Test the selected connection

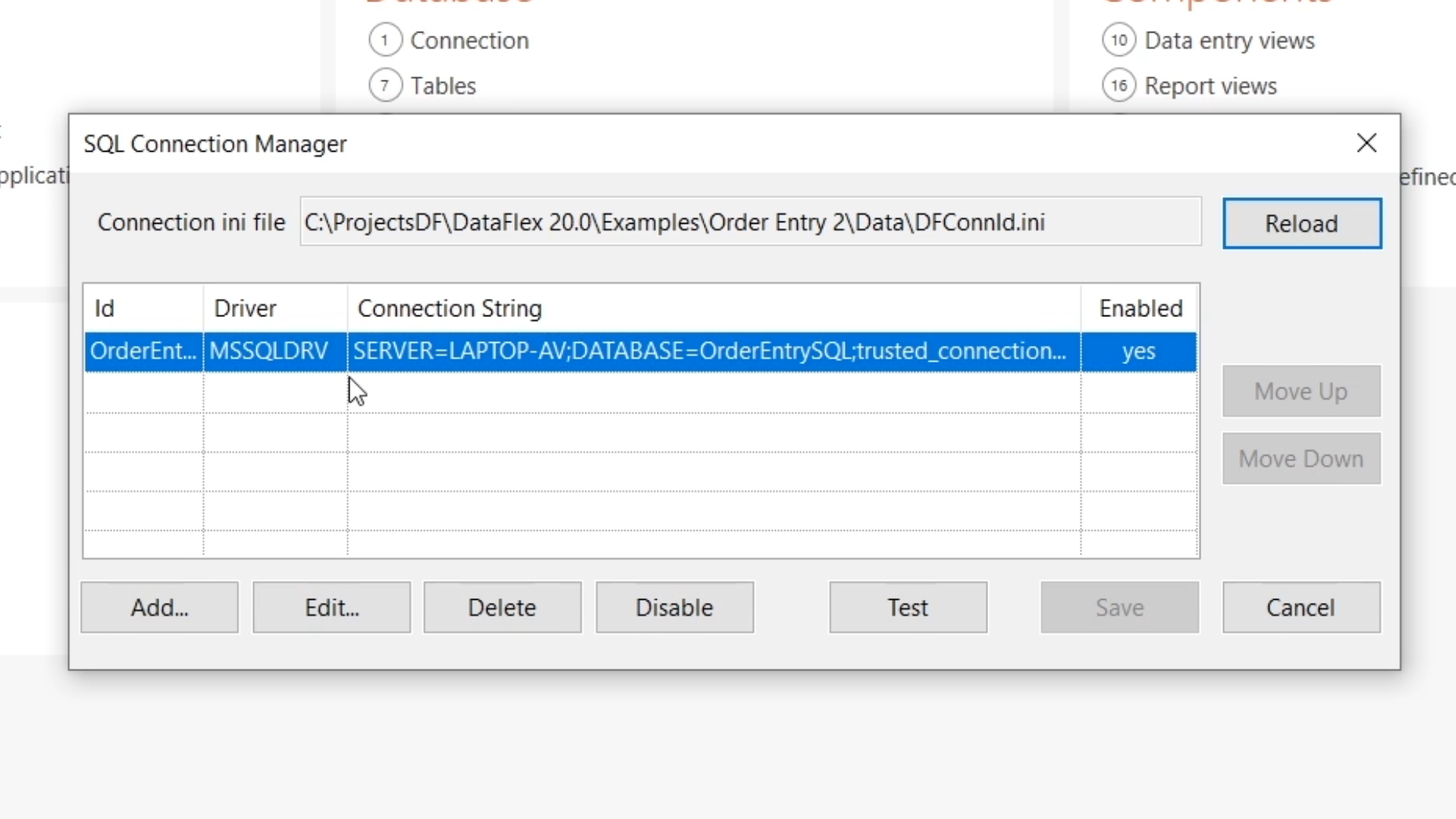(908, 607)
